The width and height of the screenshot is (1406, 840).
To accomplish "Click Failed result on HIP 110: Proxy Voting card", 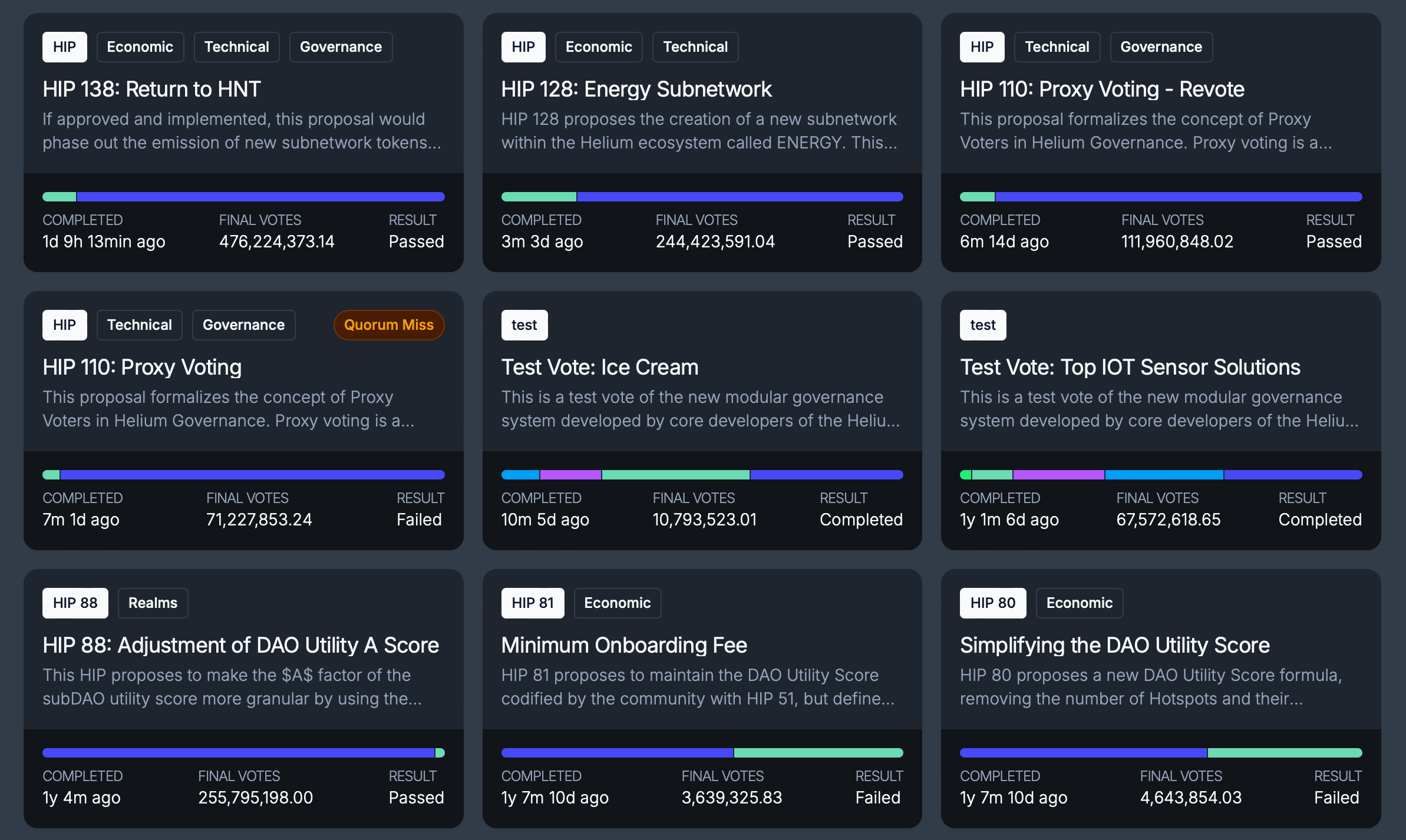I will tap(419, 520).
